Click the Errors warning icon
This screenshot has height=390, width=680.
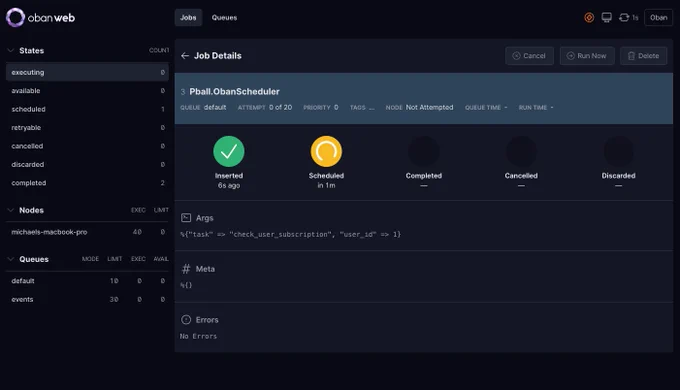click(x=186, y=320)
